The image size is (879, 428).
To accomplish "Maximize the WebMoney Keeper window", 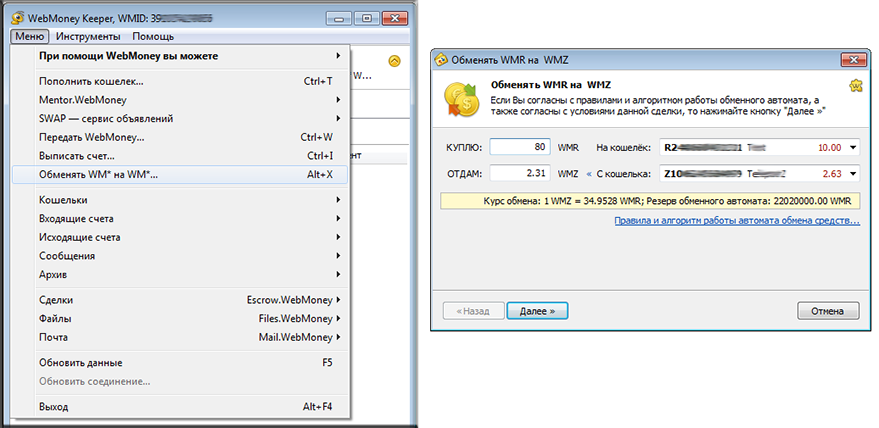I will point(367,18).
